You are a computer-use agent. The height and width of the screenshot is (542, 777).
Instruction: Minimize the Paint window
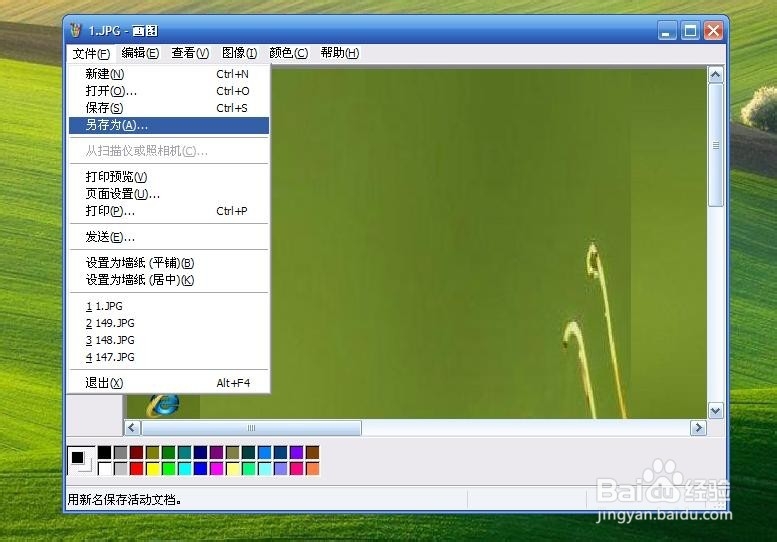tap(666, 31)
